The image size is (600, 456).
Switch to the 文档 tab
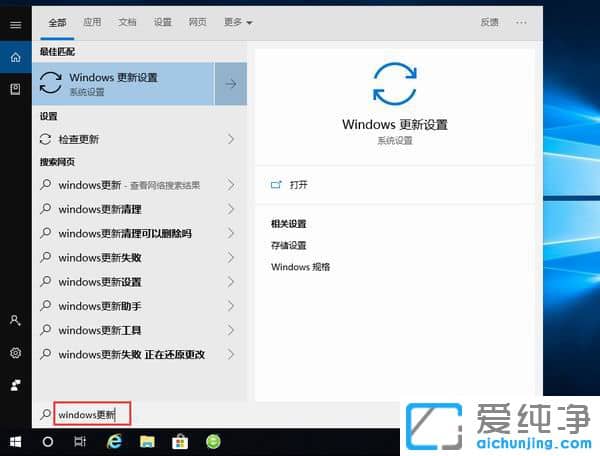[x=127, y=22]
